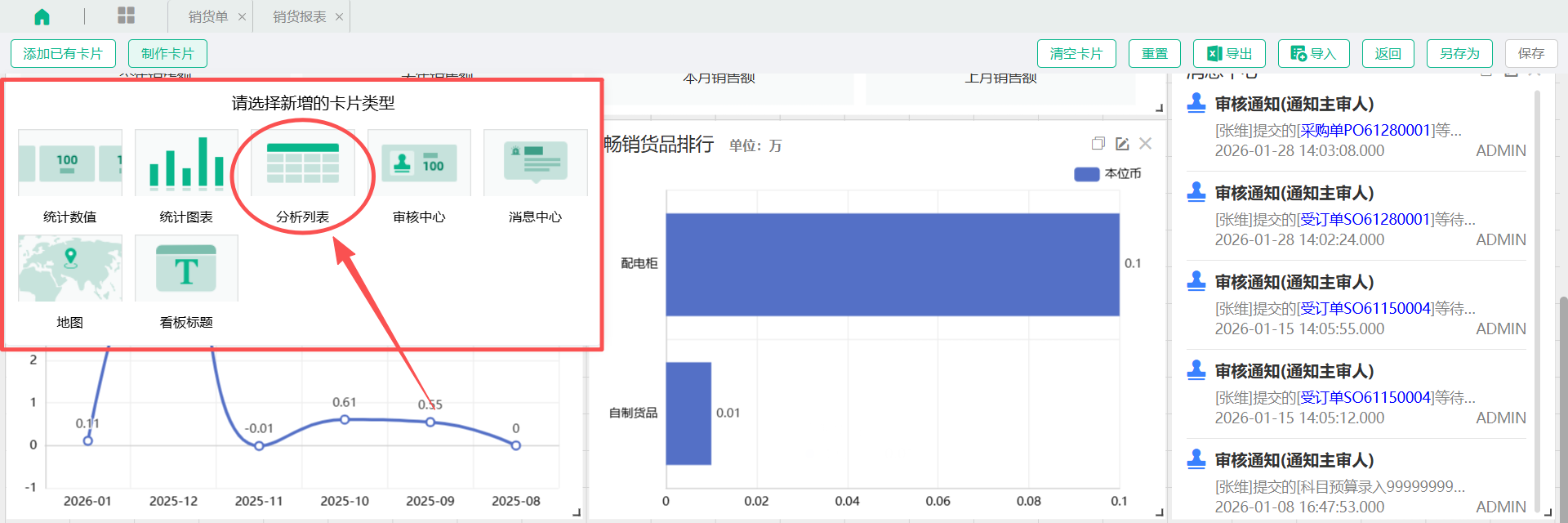This screenshot has width=1568, height=523.
Task: Open the 采购单PO61280001 link
Action: click(x=1365, y=130)
